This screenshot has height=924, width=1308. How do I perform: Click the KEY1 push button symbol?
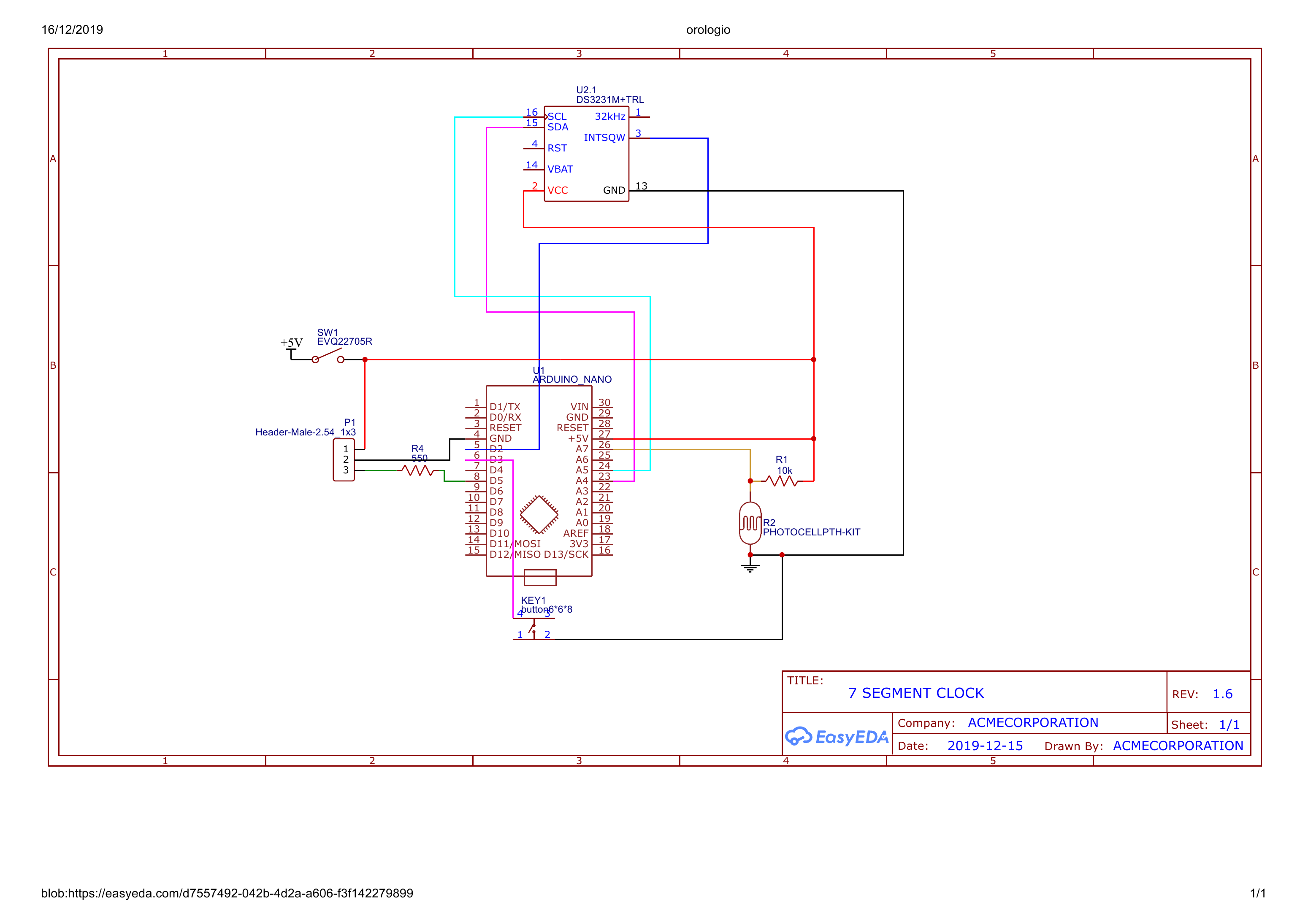click(x=533, y=629)
